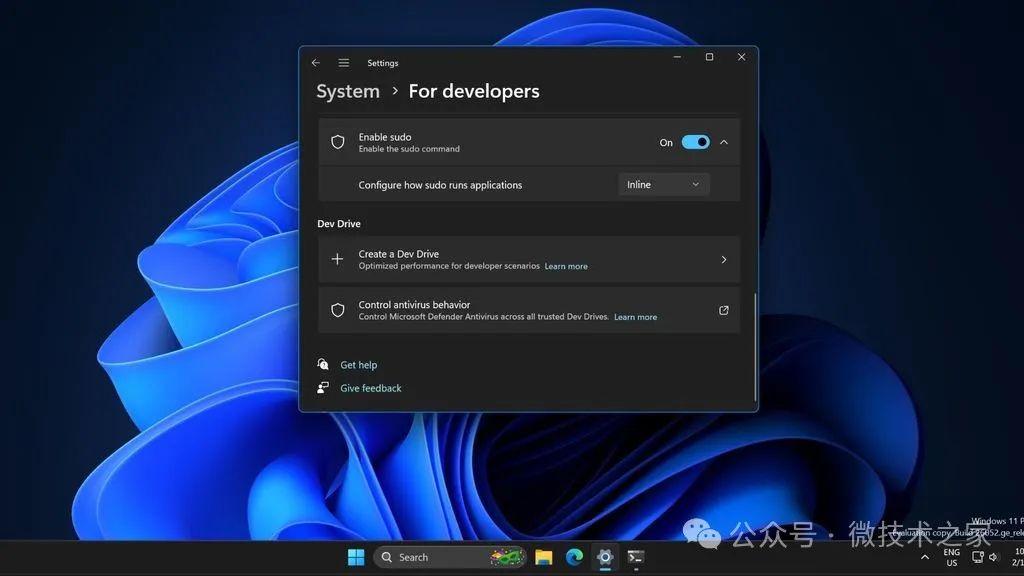The width and height of the screenshot is (1024, 576).
Task: Click the shield icon beside Enable sudo
Action: coord(338,141)
